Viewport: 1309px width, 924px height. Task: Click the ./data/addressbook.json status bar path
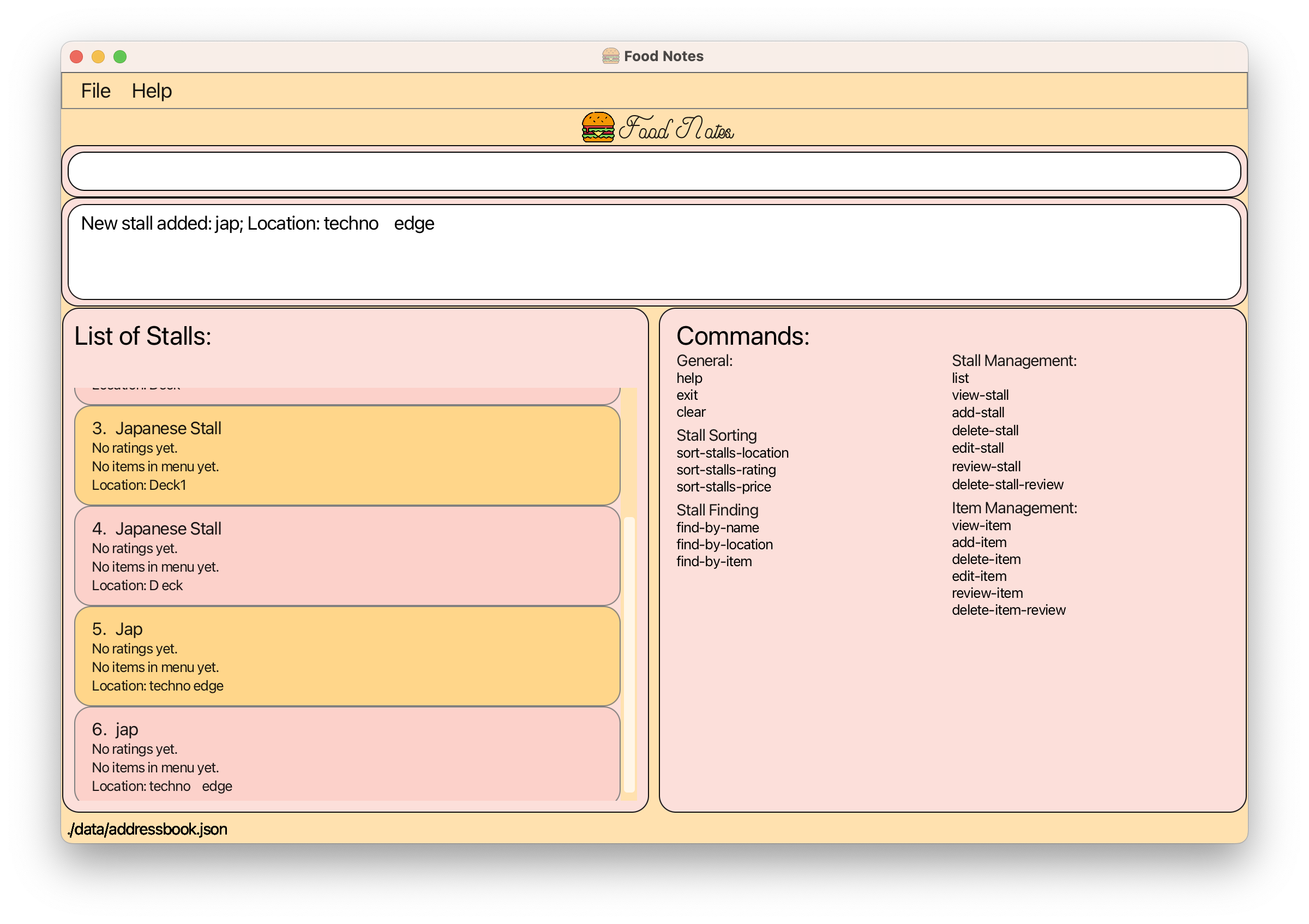(x=148, y=829)
